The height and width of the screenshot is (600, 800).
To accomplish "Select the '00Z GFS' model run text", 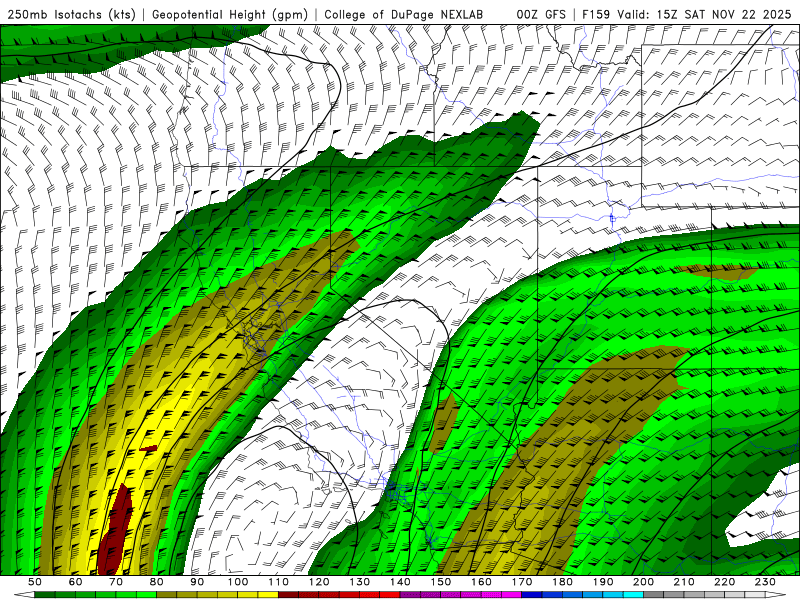I will [541, 15].
